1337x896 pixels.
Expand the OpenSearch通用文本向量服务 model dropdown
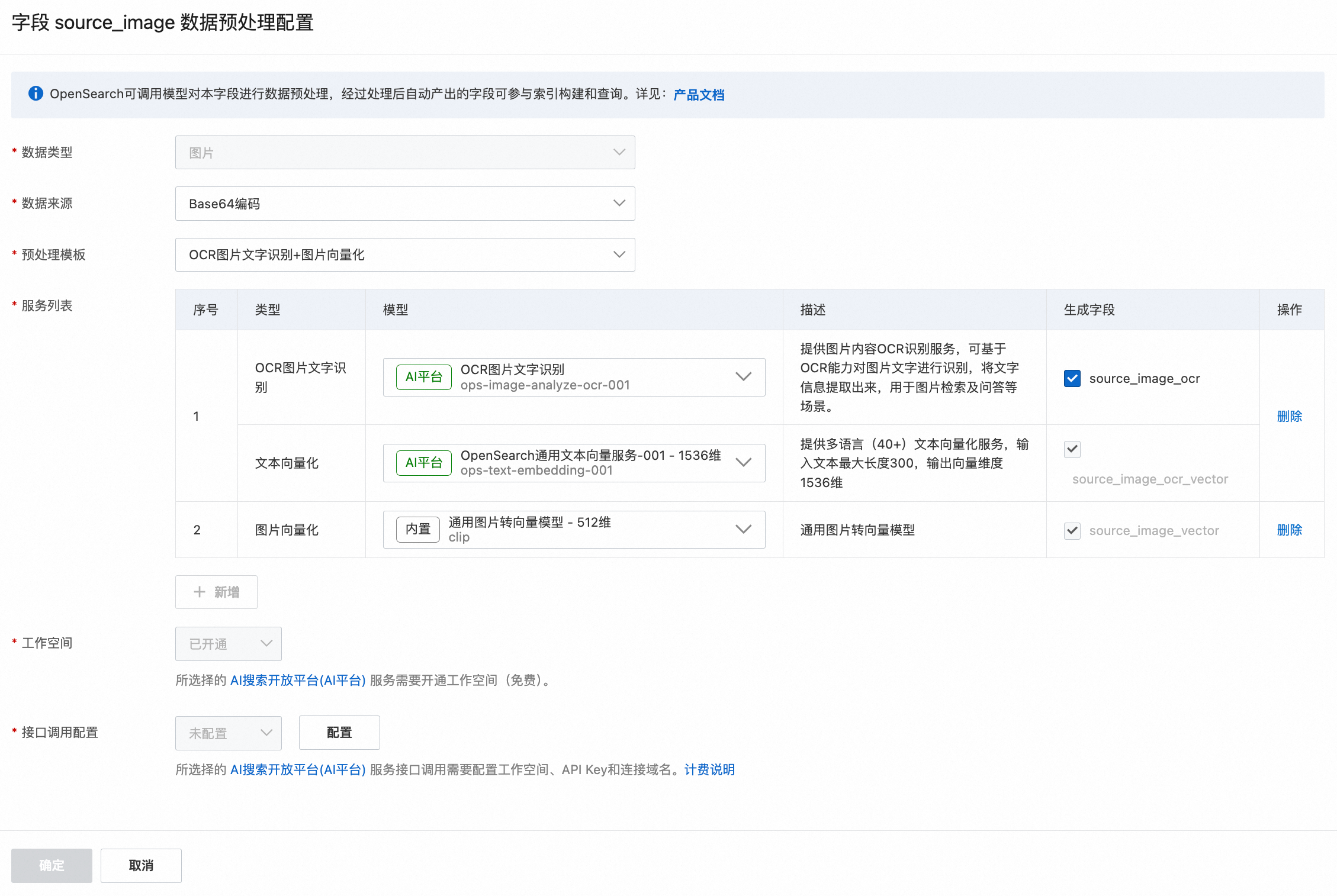pos(574,463)
